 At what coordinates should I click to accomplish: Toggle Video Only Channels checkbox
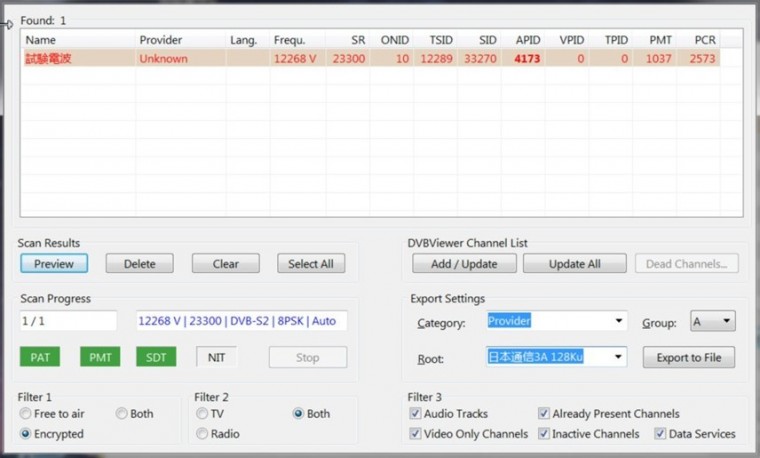(x=469, y=433)
